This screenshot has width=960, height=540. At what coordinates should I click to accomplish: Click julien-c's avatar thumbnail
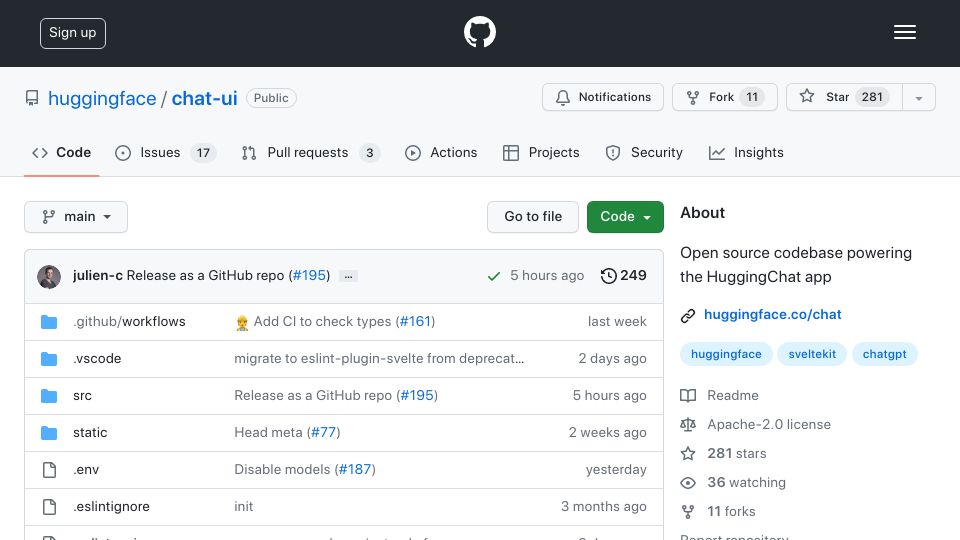49,277
